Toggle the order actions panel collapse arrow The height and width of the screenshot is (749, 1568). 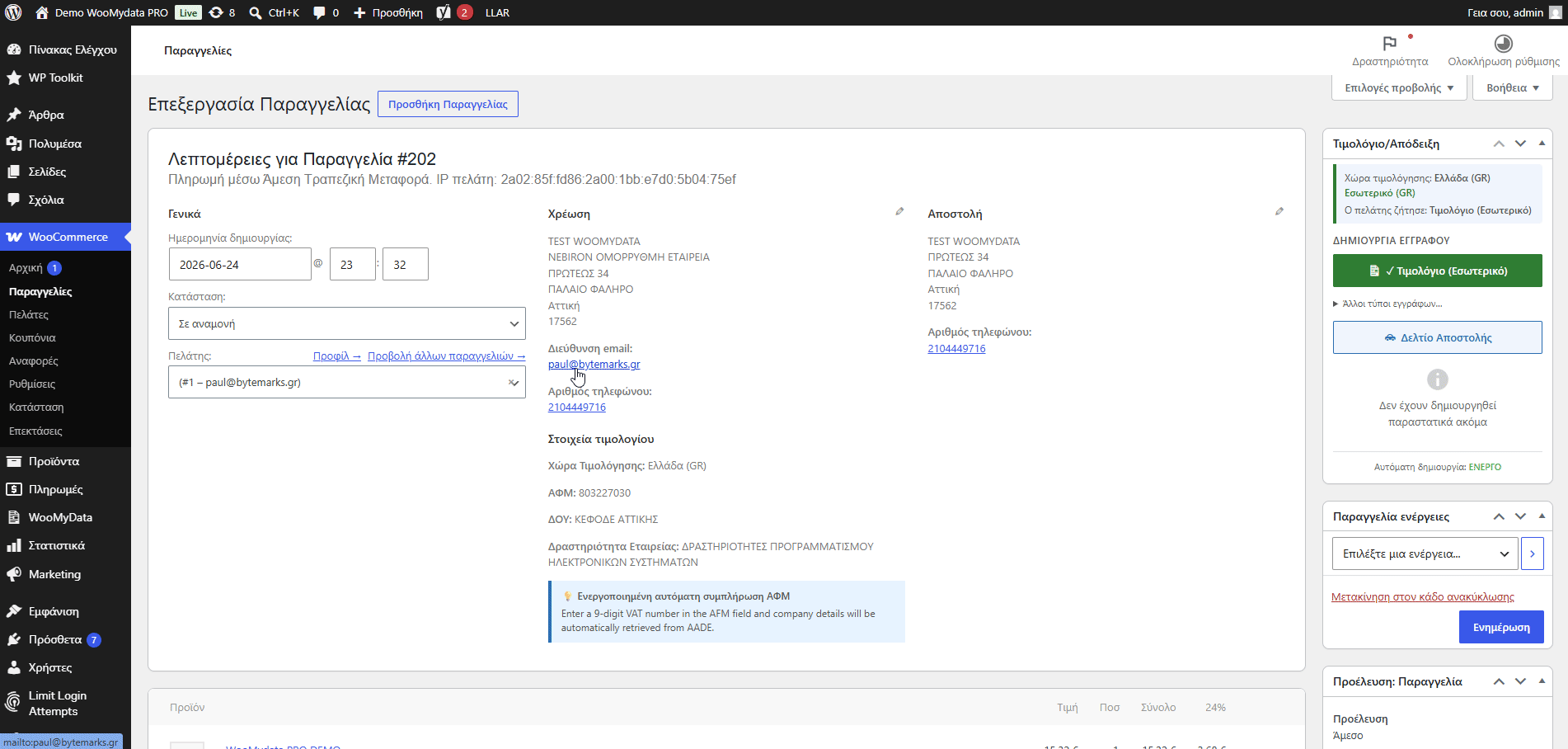click(1542, 516)
